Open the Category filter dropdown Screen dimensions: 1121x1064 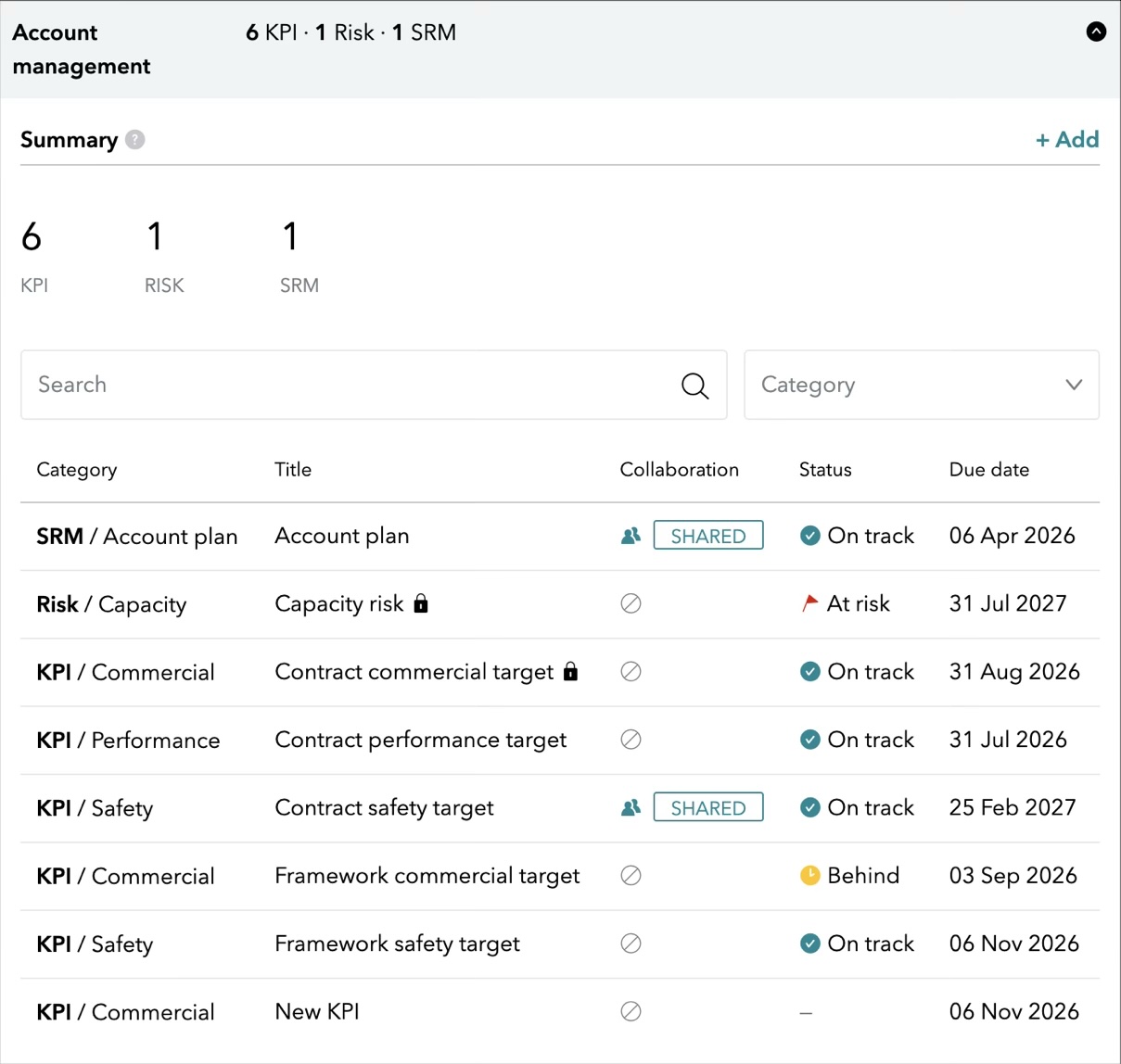coord(922,385)
